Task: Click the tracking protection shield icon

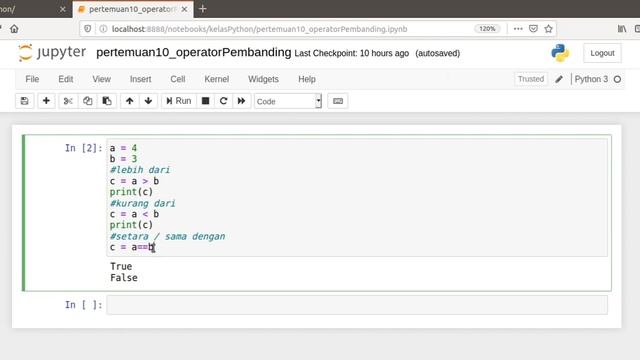Action: pos(88,29)
